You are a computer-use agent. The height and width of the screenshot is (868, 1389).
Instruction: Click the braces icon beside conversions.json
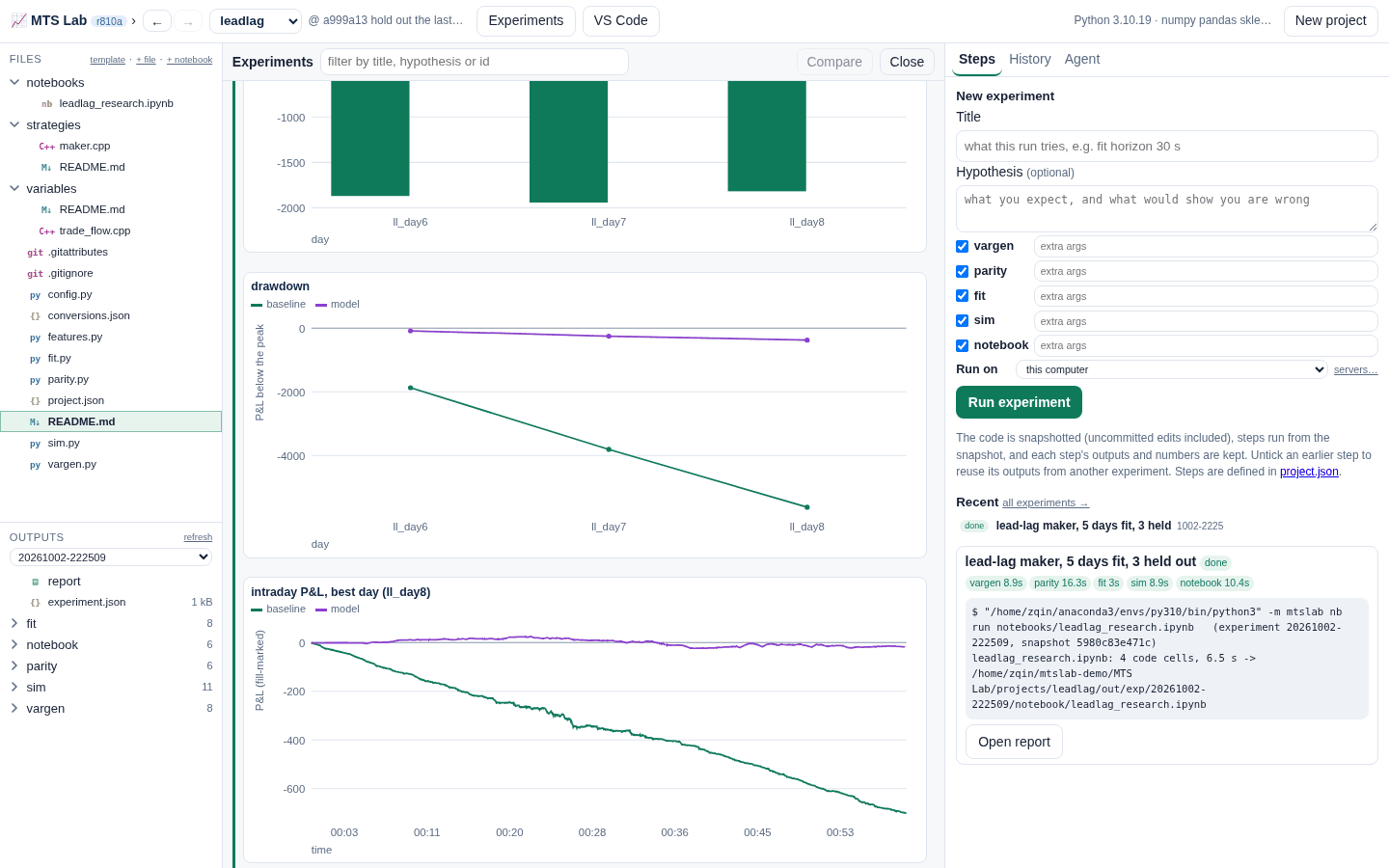pyautogui.click(x=35, y=315)
